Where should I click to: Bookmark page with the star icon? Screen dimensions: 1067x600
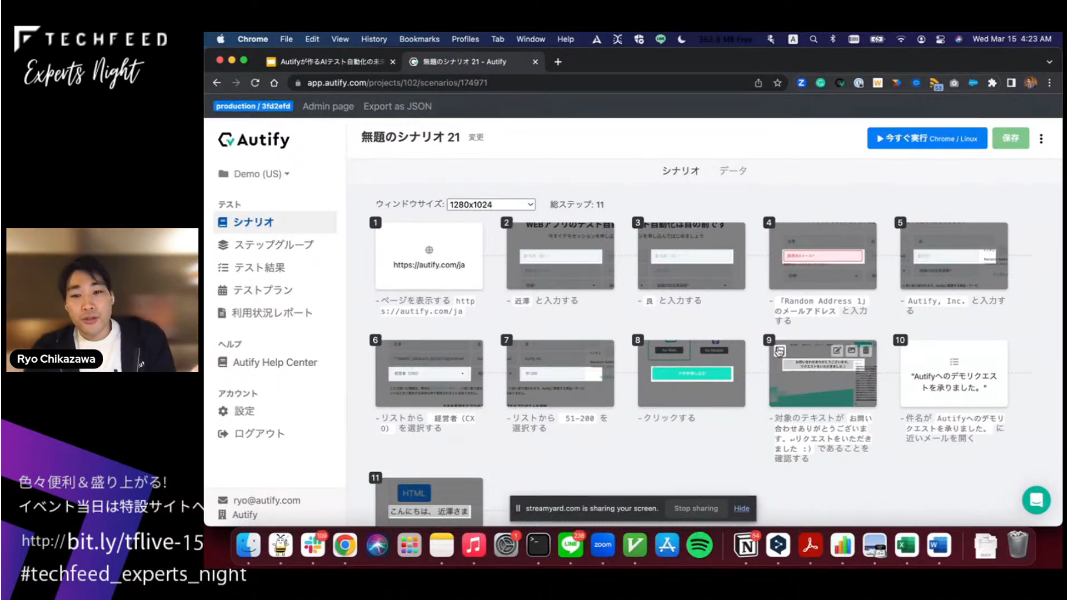point(777,82)
